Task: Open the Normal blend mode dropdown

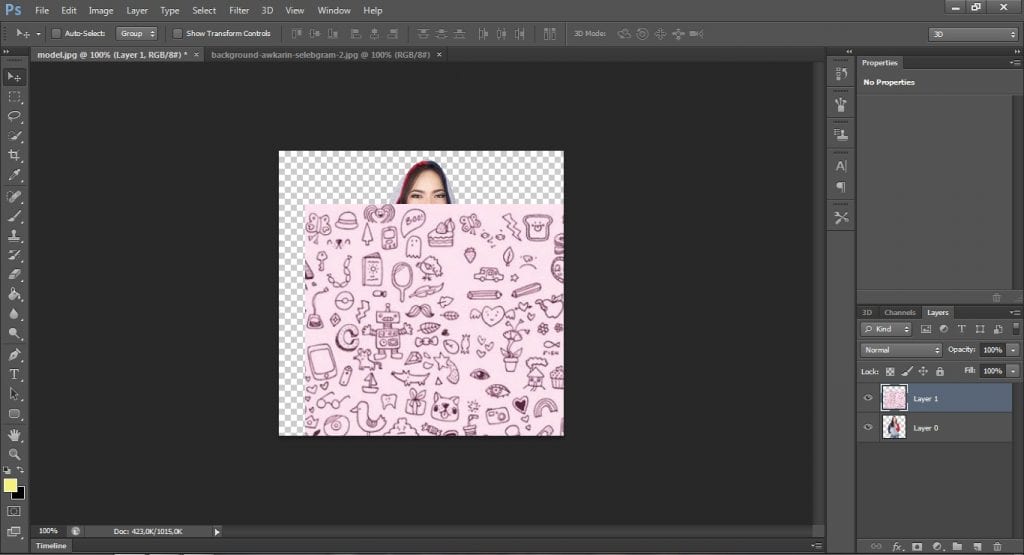Action: coord(901,350)
